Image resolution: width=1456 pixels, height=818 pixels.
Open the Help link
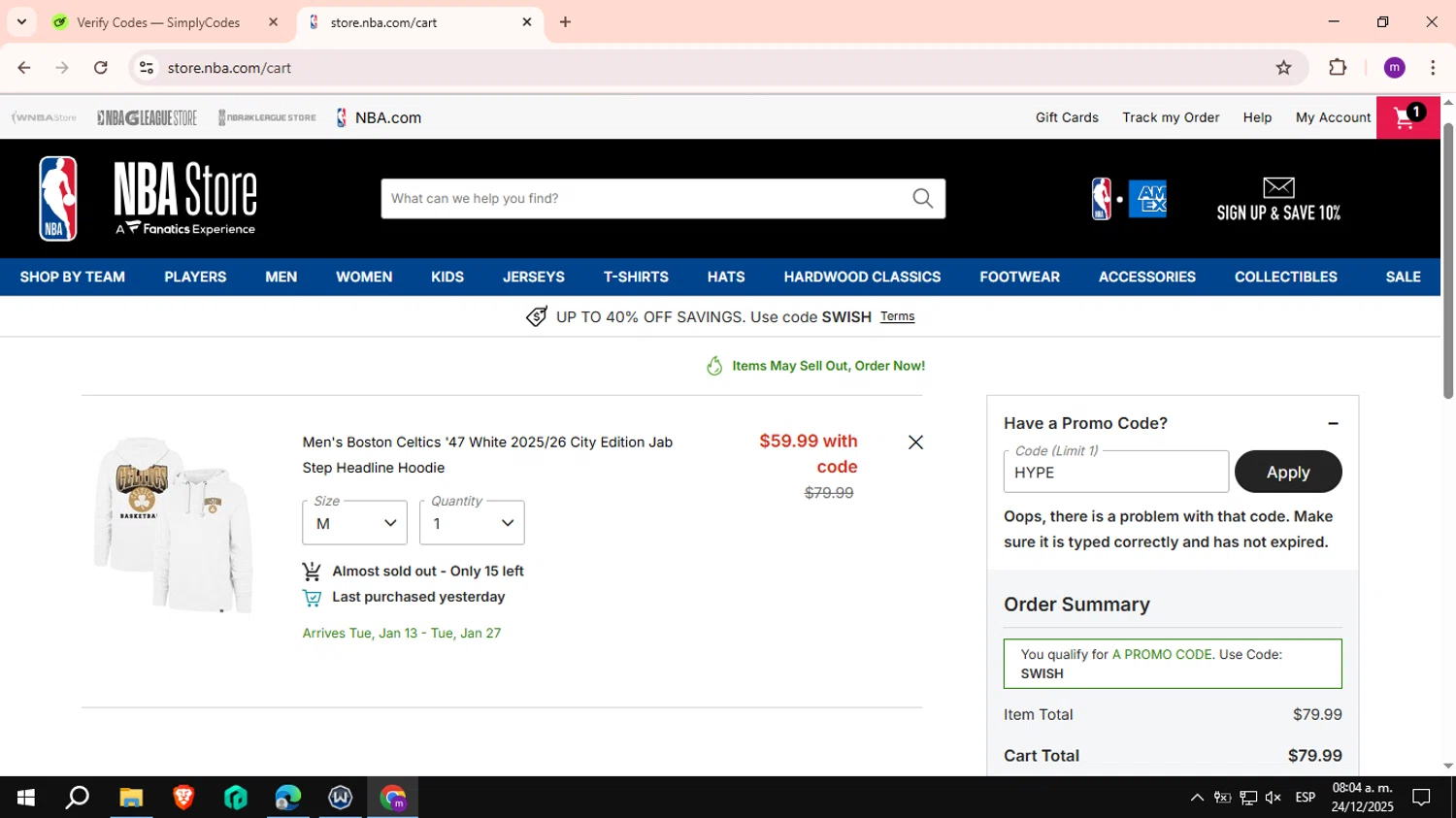click(x=1257, y=117)
